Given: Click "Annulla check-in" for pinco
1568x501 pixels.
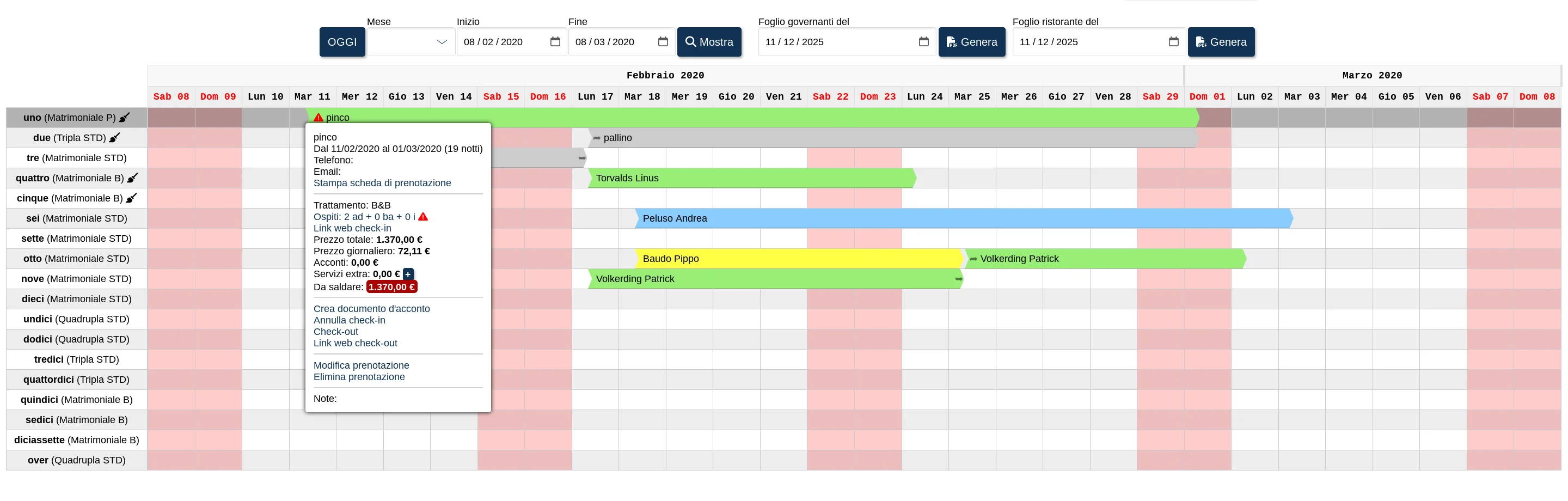Looking at the screenshot, I should (349, 320).
